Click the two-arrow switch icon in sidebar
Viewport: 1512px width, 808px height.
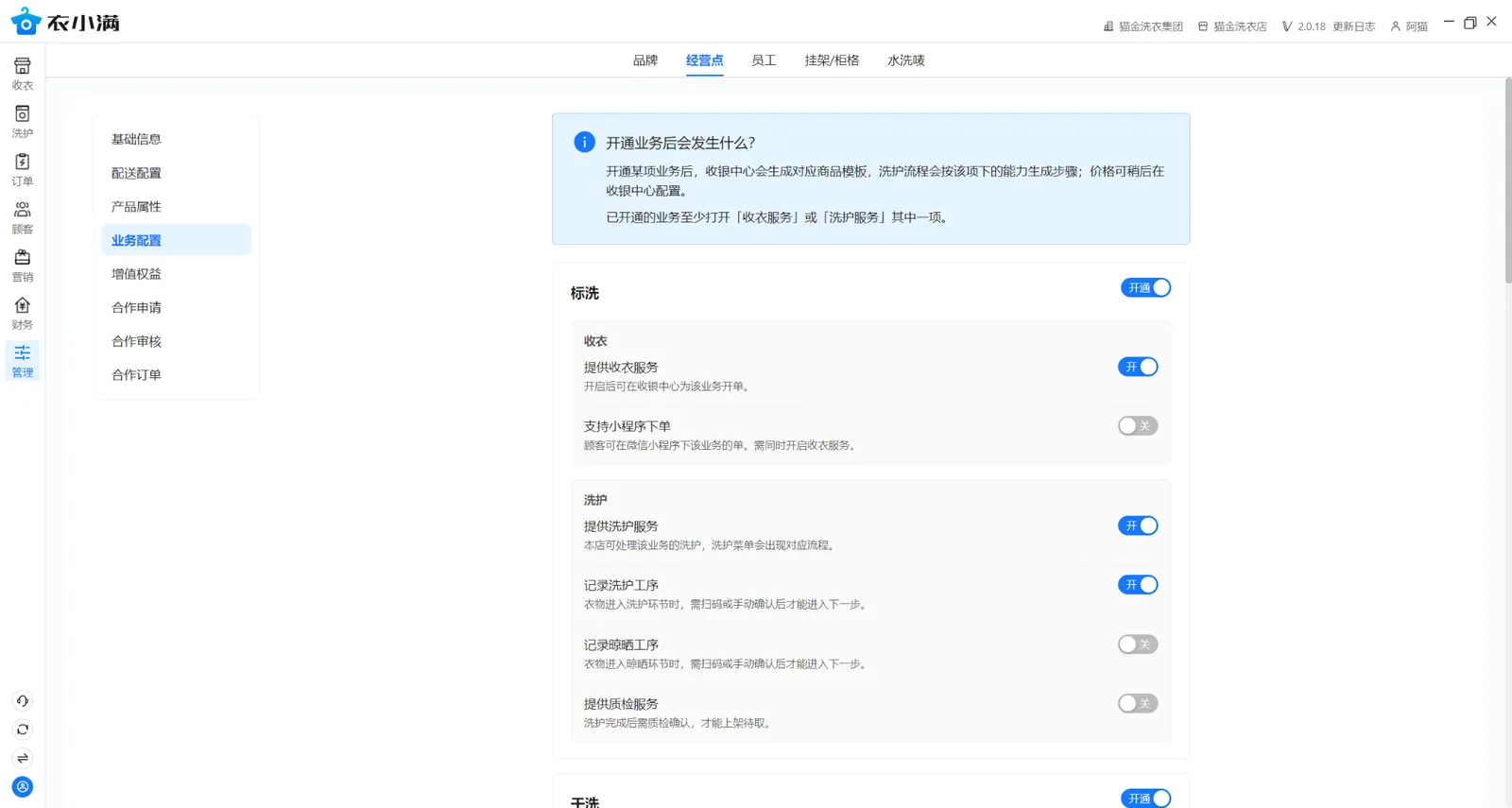click(23, 758)
